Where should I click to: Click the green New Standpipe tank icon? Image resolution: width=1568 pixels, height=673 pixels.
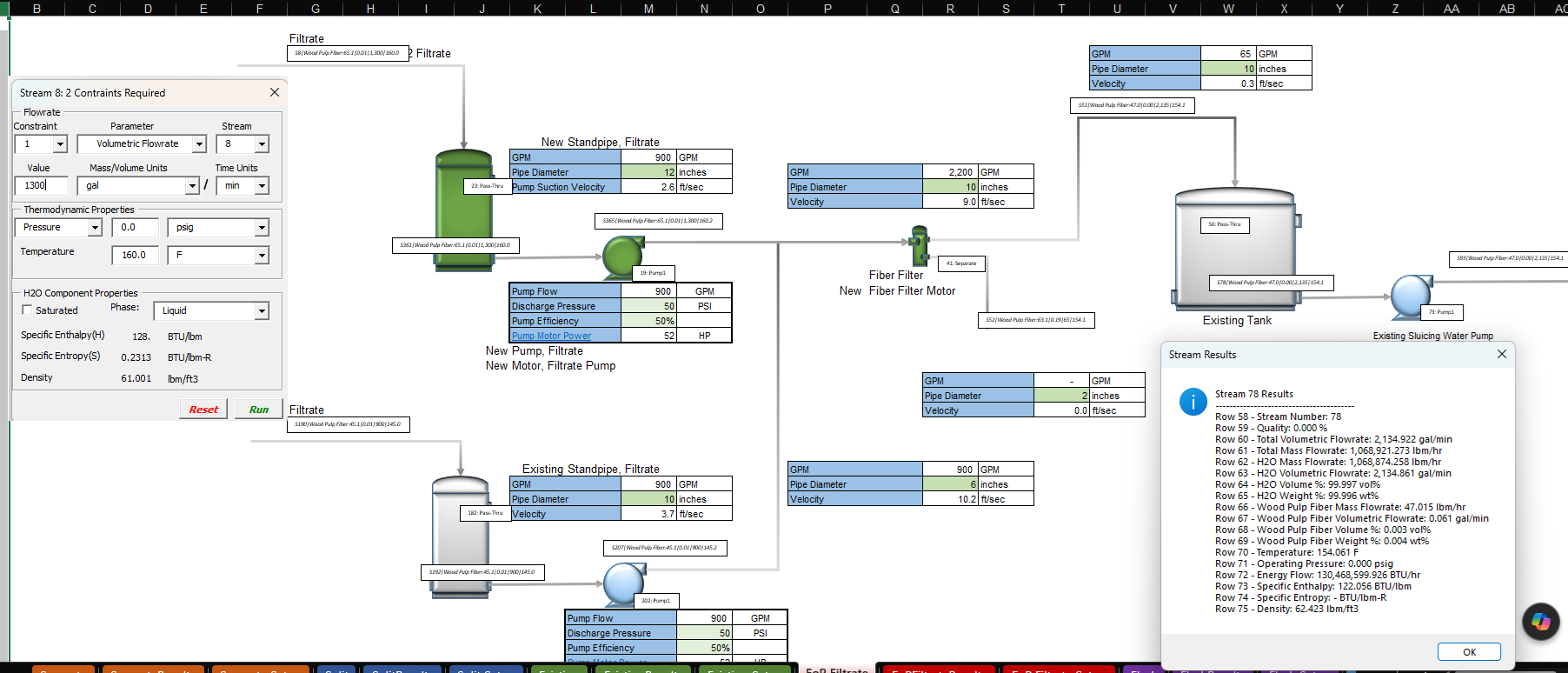click(x=463, y=210)
